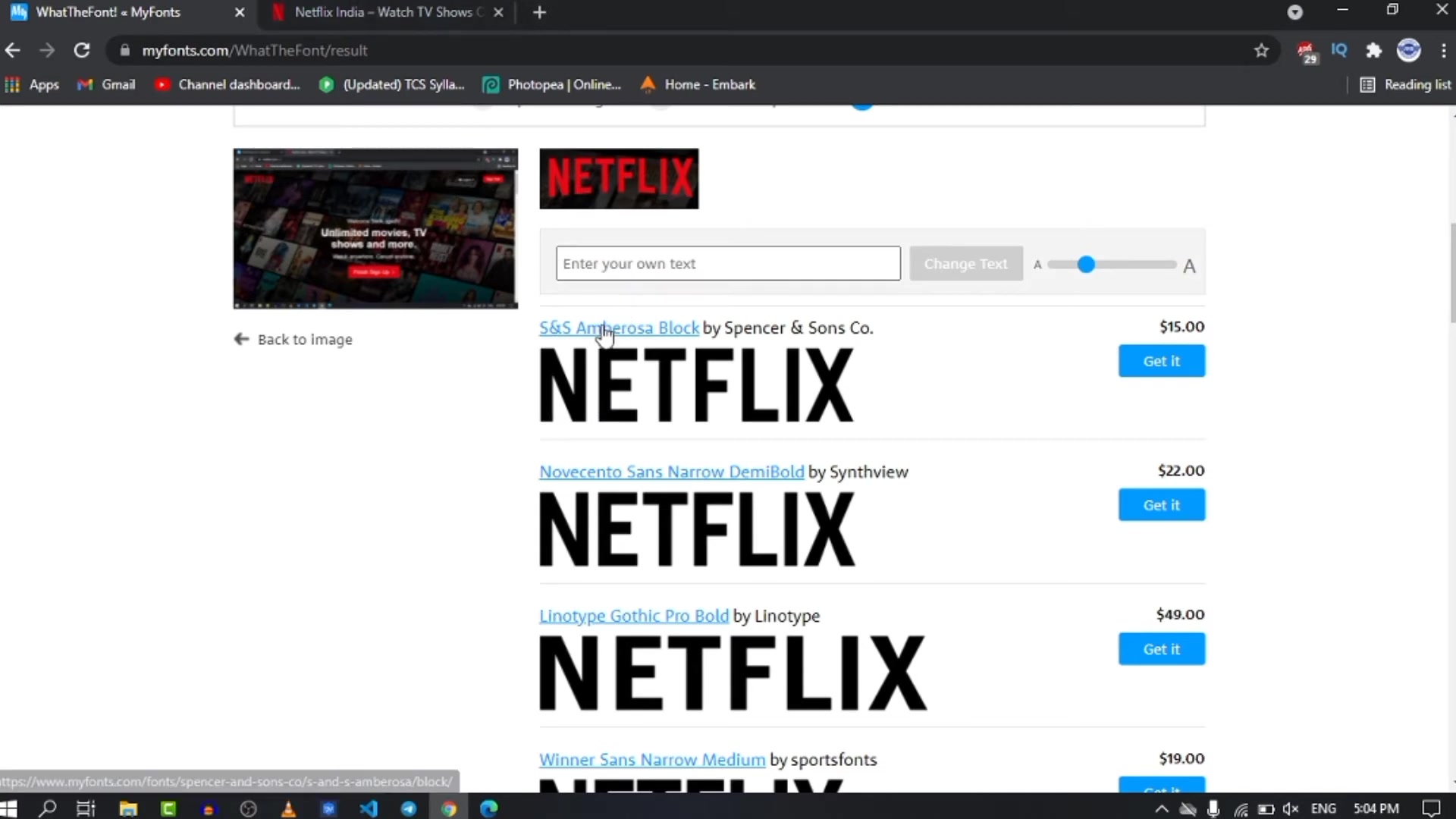Open S&S Amberosa Block font link

point(619,328)
